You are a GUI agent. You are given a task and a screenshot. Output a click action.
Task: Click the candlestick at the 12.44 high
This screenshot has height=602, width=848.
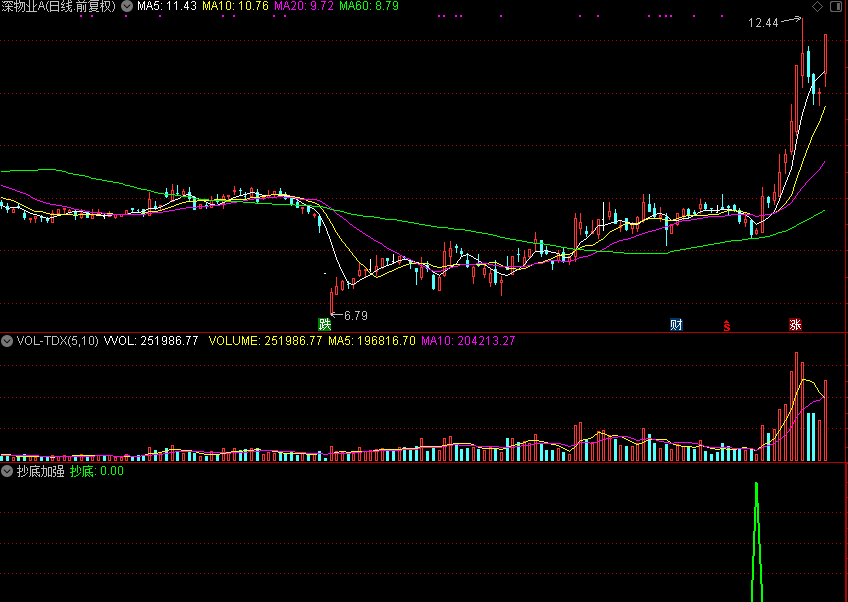[x=802, y=54]
